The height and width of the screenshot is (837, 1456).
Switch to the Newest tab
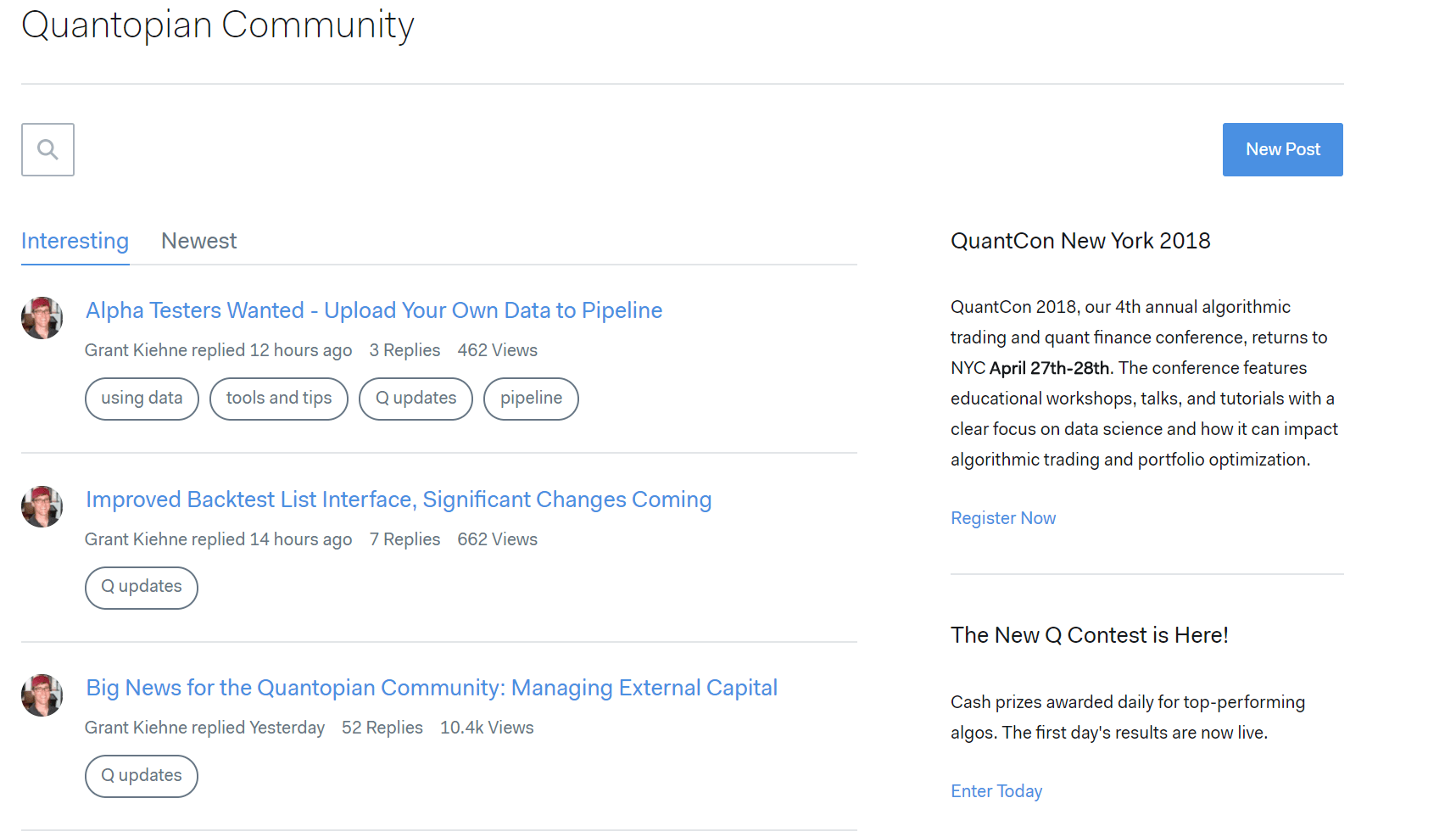click(198, 241)
